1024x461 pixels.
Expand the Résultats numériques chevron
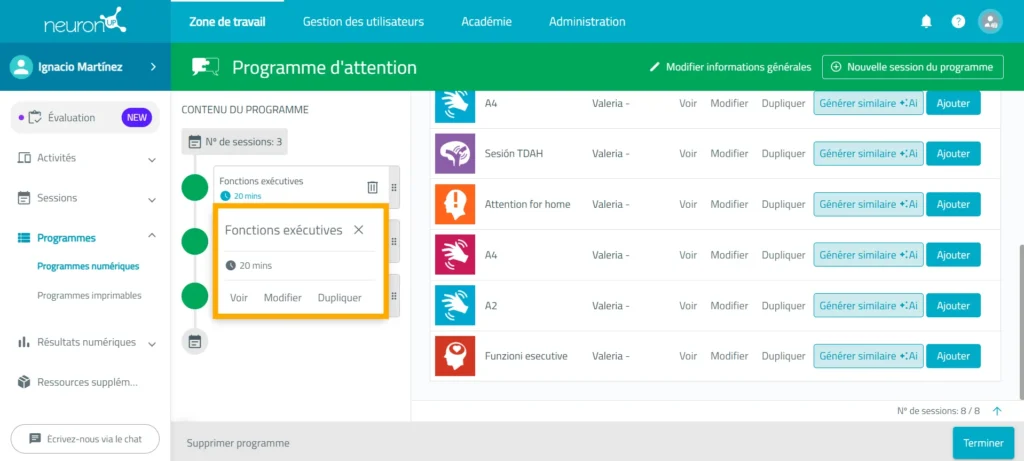coord(152,344)
